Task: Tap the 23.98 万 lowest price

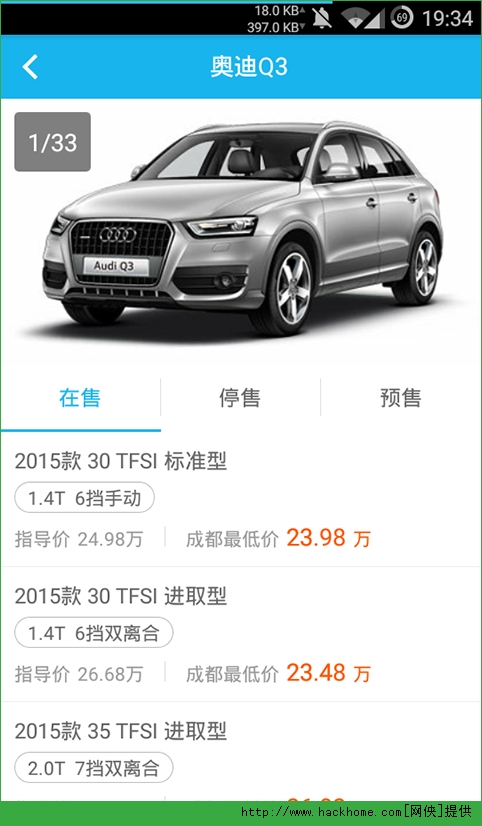Action: point(329,538)
